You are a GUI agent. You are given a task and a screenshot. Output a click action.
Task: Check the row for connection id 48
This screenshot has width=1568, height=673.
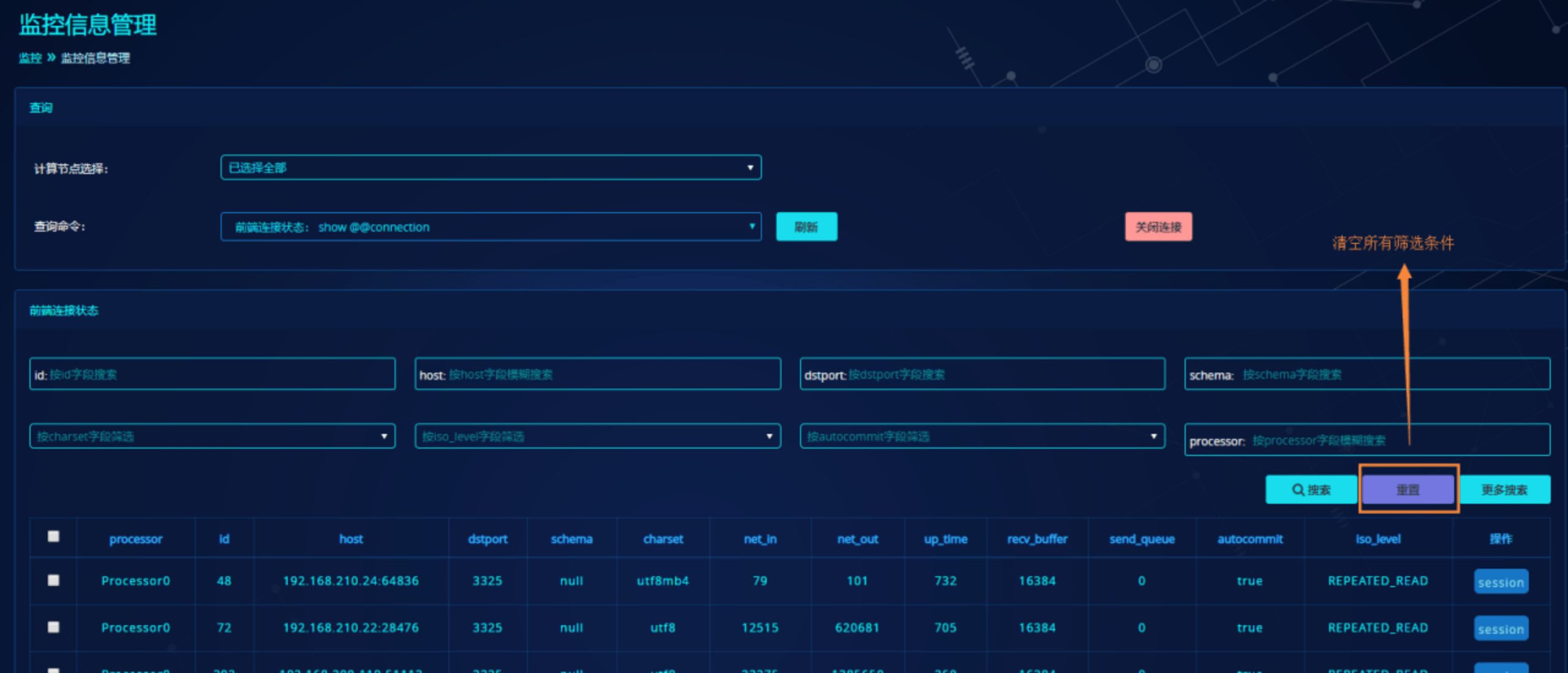tap(54, 580)
